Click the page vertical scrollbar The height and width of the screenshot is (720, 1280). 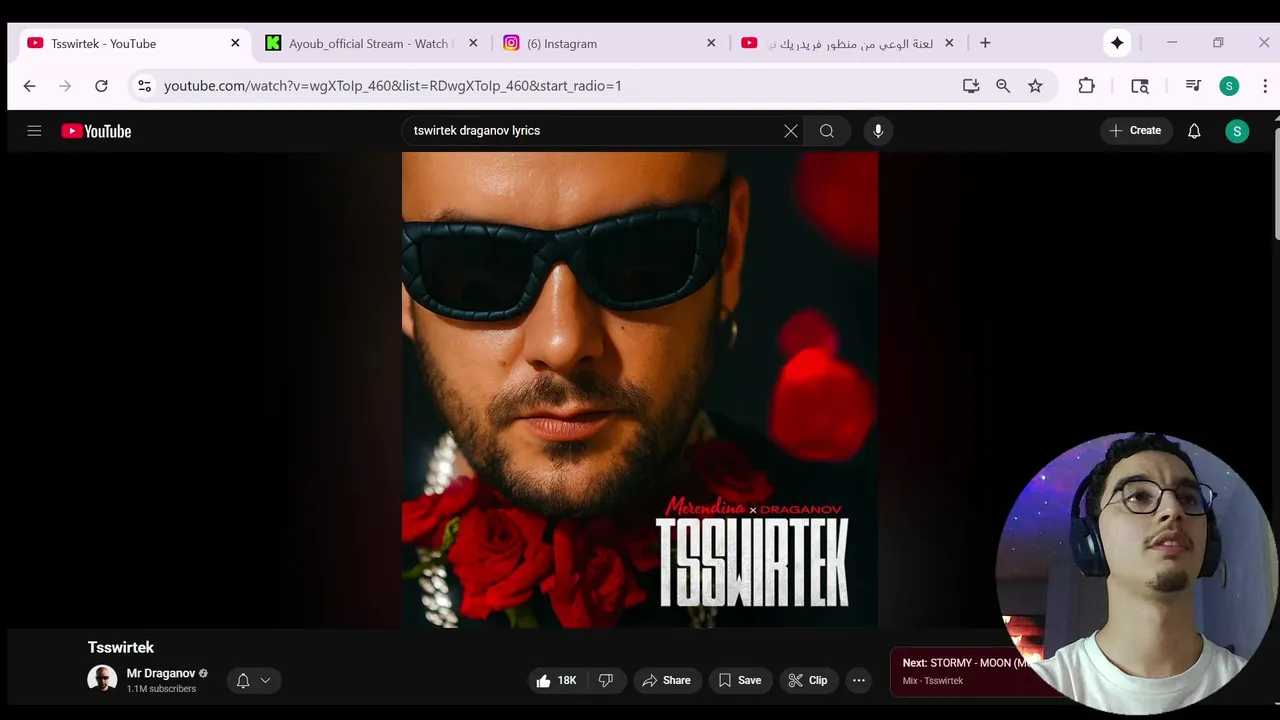[x=1276, y=185]
